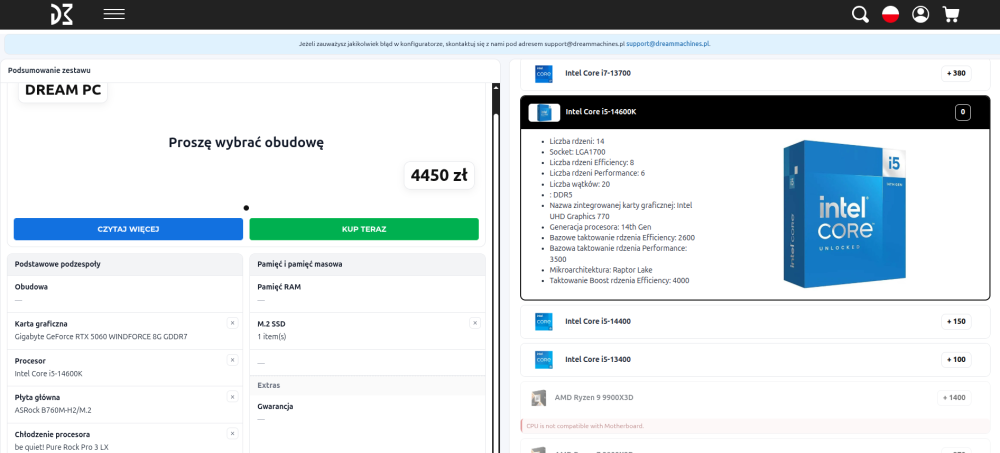Screen dimensions: 1000x453
Task: Click the 1 item(s) text
Action: click(272, 336)
